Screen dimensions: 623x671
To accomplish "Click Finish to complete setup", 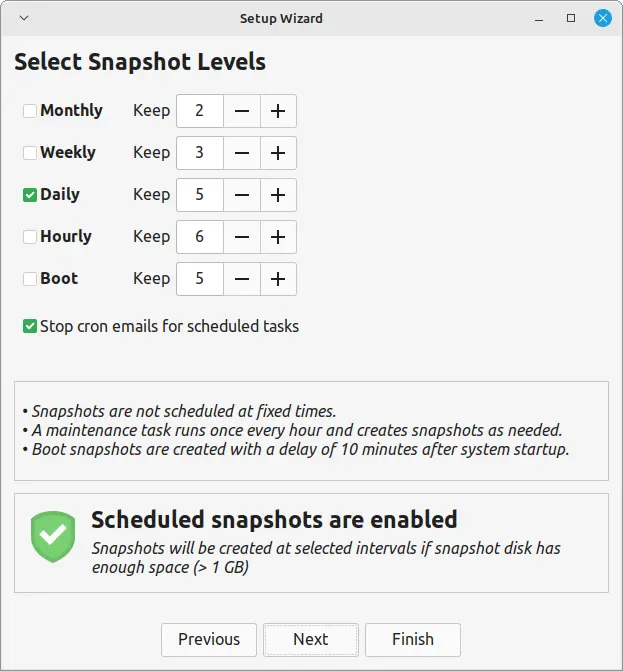I will tap(412, 640).
